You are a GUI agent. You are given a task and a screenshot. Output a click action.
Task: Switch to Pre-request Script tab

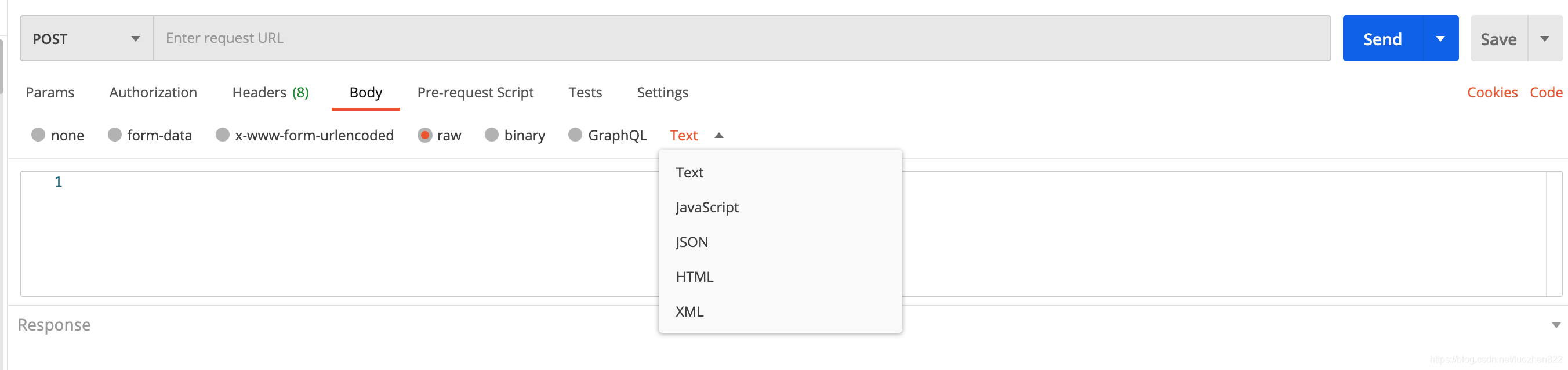475,93
